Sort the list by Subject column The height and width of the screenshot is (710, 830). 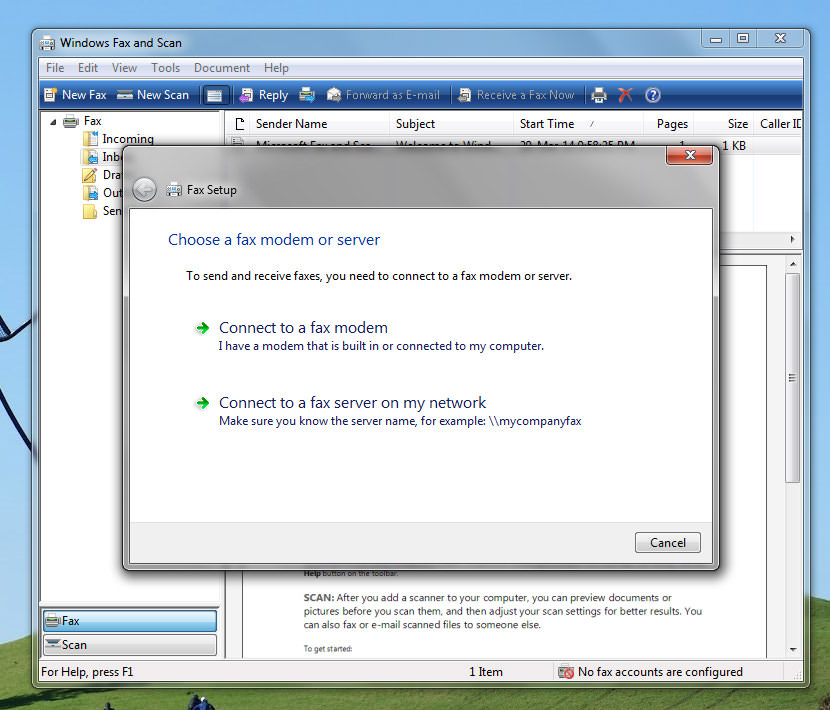point(451,124)
